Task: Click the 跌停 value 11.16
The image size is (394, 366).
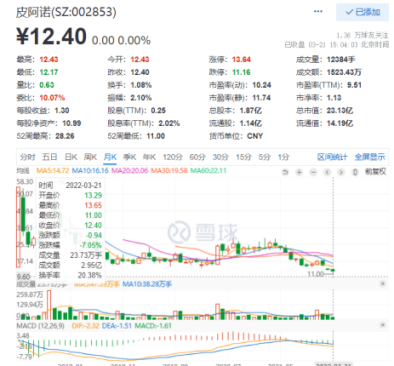Action: 241,72
